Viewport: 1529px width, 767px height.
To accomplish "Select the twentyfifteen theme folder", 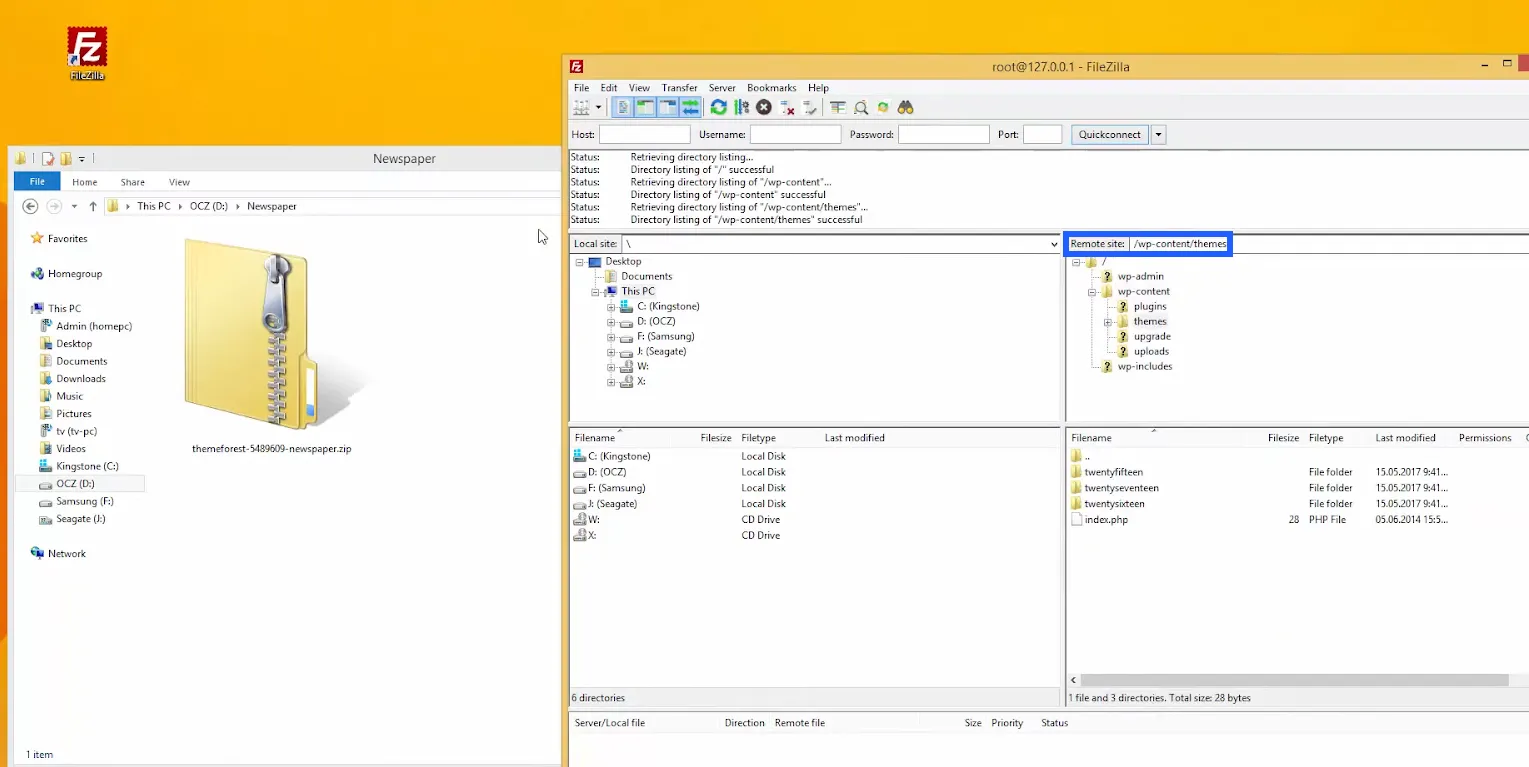I will click(x=1113, y=472).
